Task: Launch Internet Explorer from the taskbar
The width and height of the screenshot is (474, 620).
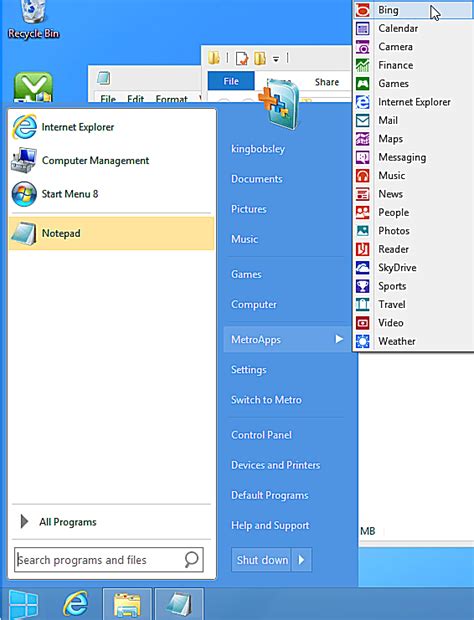Action: point(76,605)
